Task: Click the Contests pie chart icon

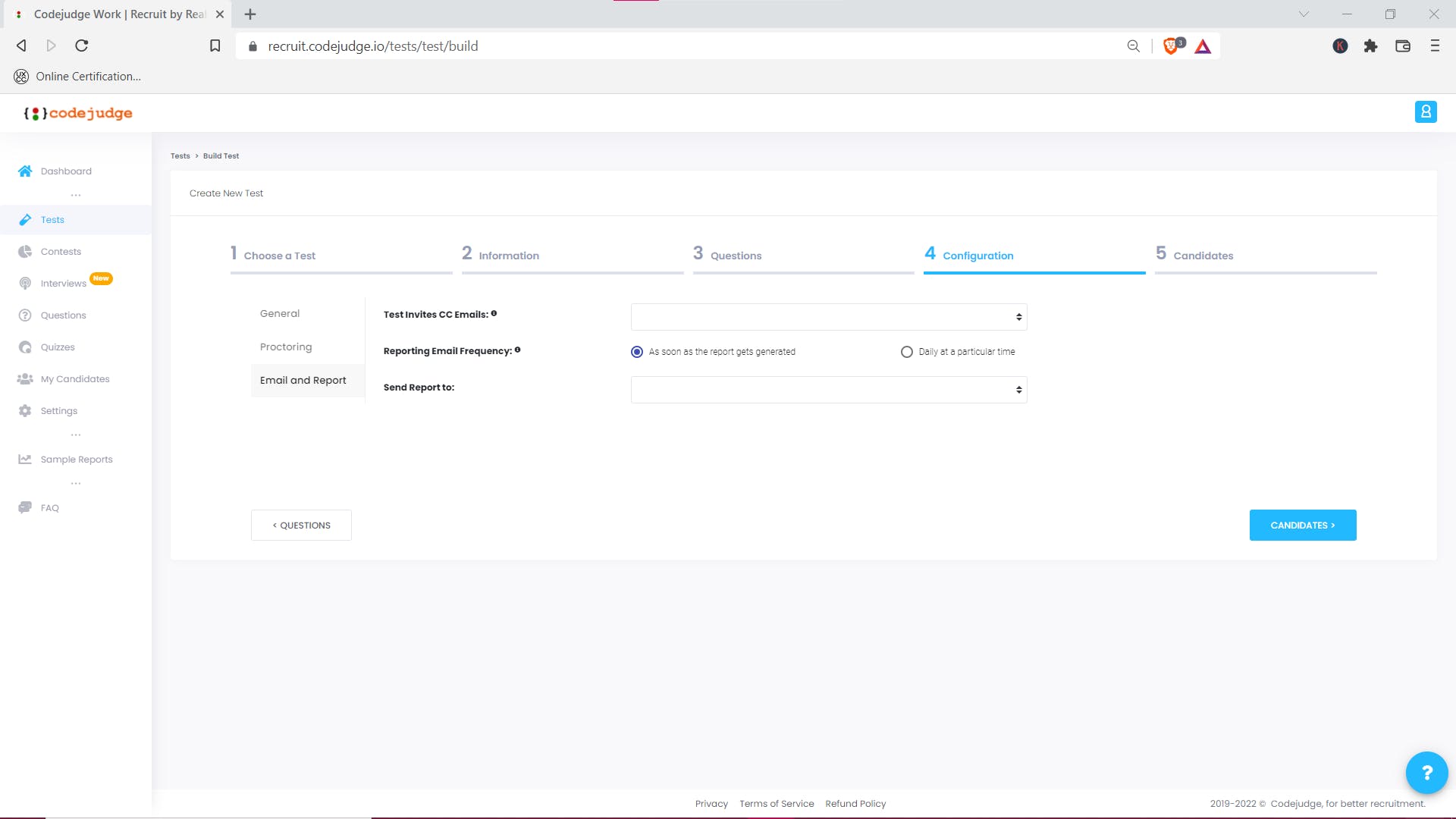Action: point(25,252)
